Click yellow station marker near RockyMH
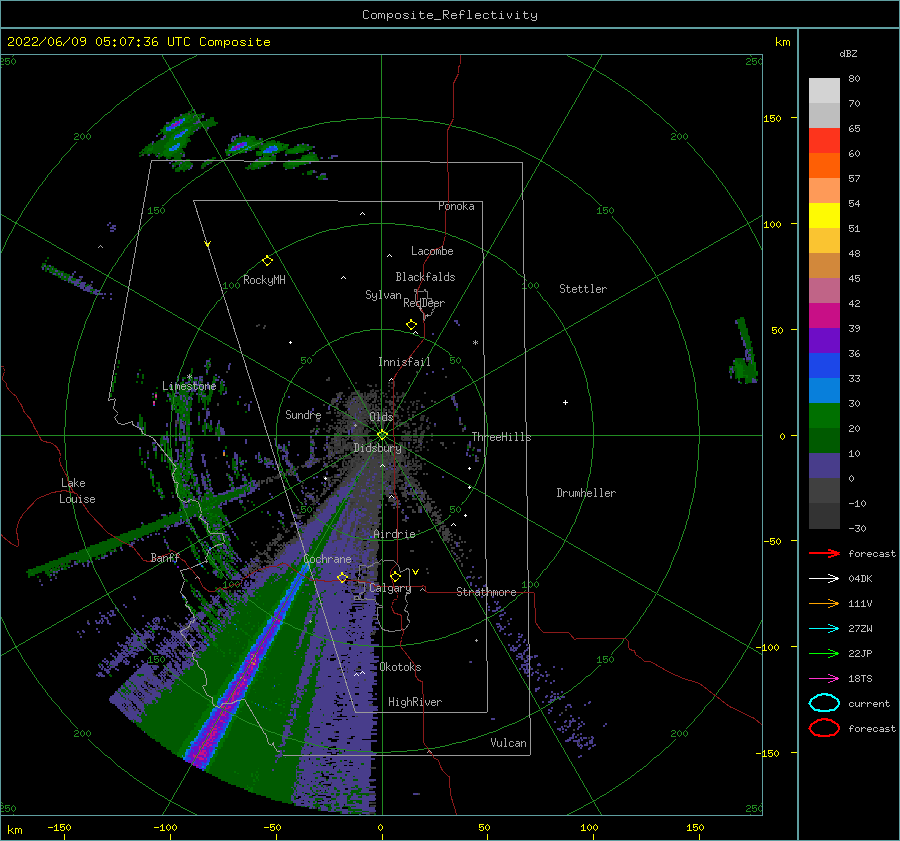This screenshot has height=841, width=900. [267, 261]
